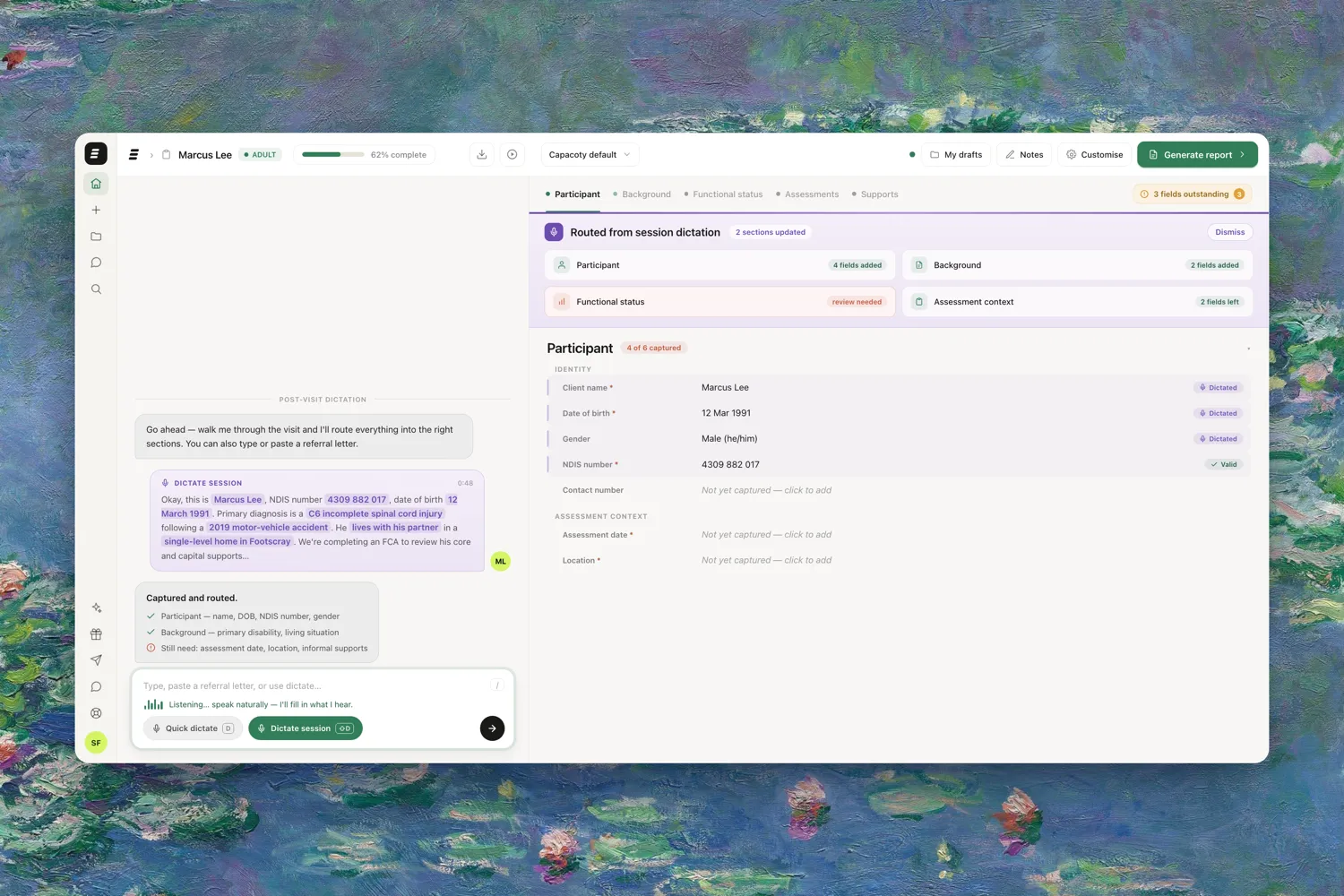
Task: Click the highlighted 2019 motor-vehicle accident phrase
Action: 268,528
